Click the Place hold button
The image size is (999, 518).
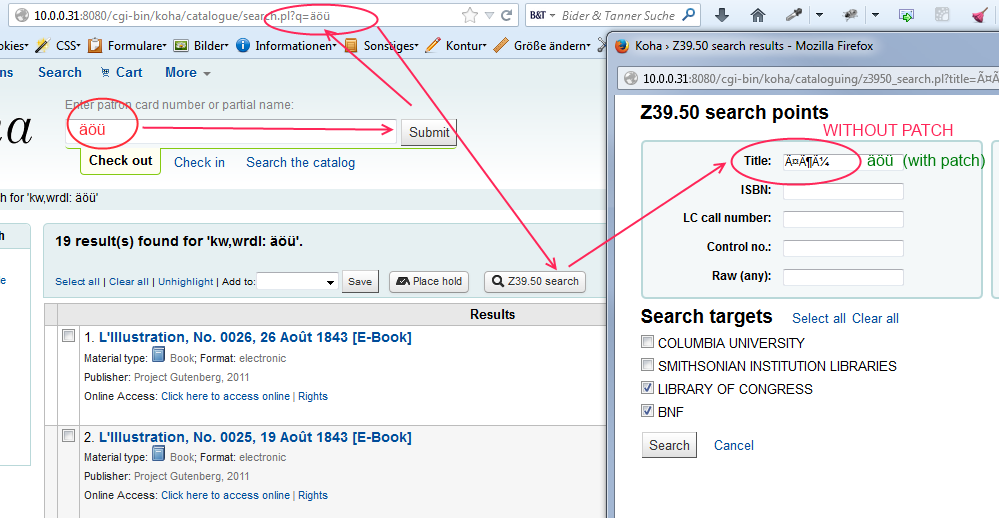coord(428,282)
